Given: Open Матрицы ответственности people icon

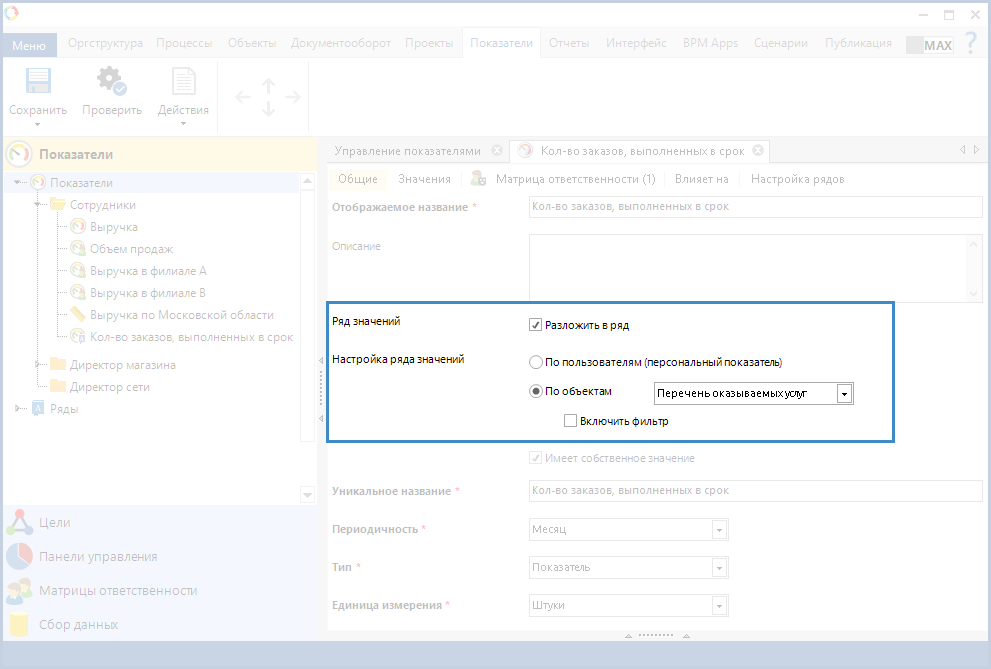Looking at the screenshot, I should (x=18, y=591).
